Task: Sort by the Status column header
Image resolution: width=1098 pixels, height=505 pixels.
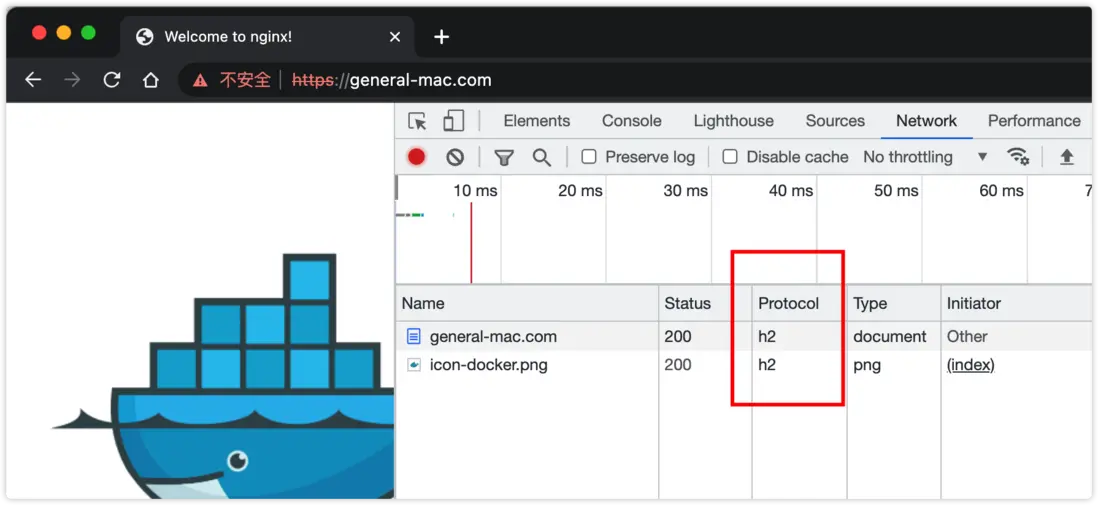Action: click(x=705, y=303)
